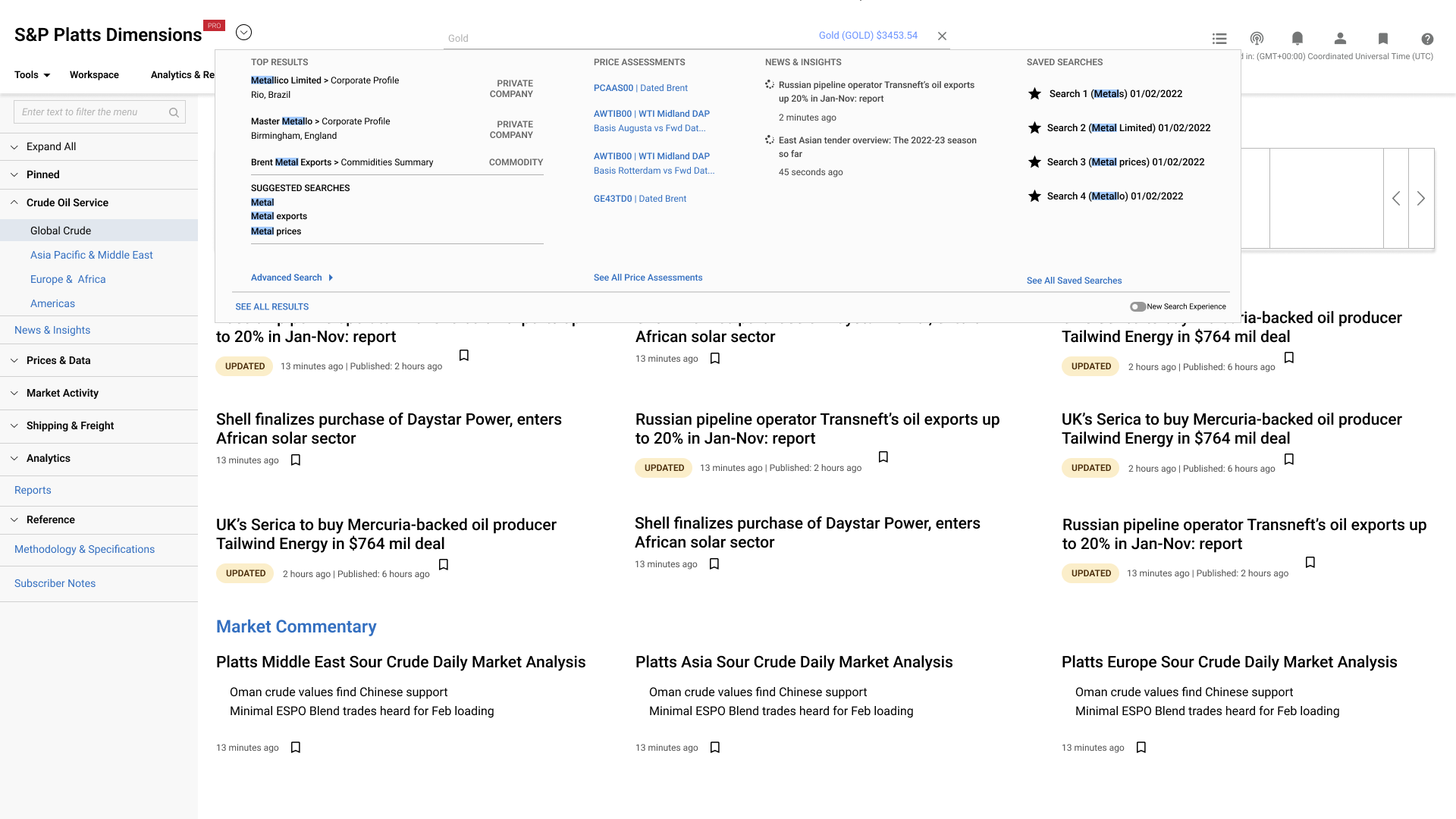The image size is (1456, 819).
Task: Open Subscriber Notes
Action: click(x=55, y=583)
